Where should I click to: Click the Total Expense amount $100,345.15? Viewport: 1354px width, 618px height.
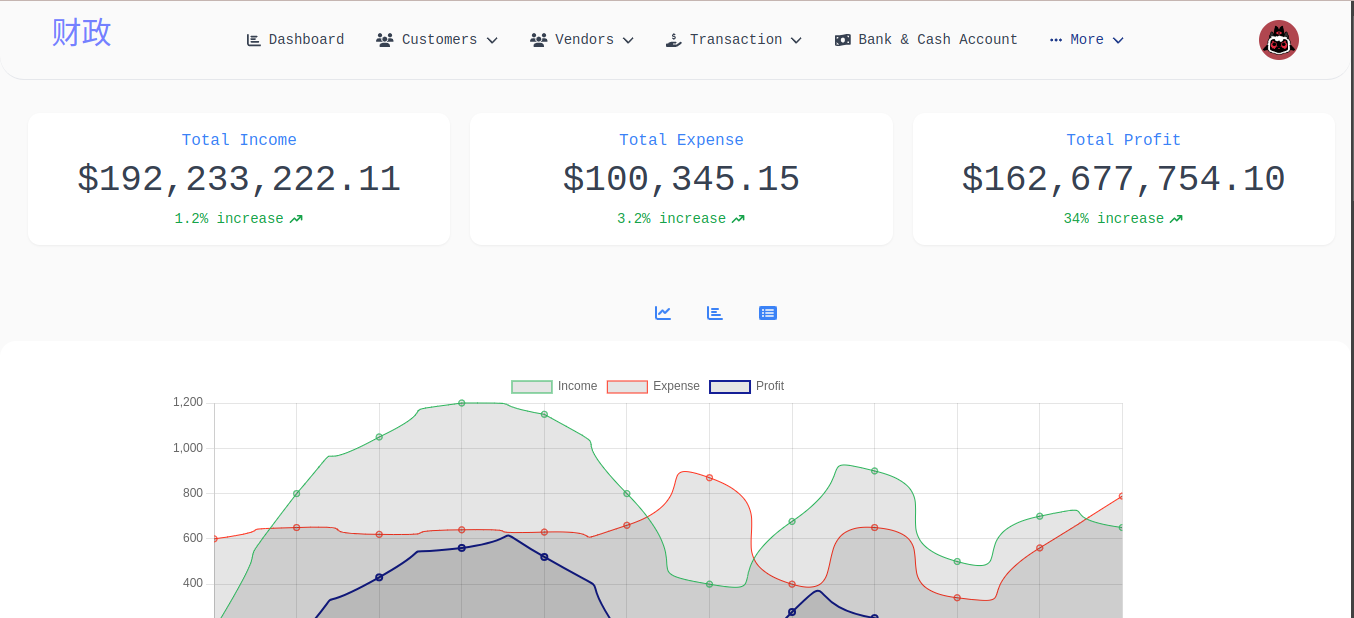[681, 179]
